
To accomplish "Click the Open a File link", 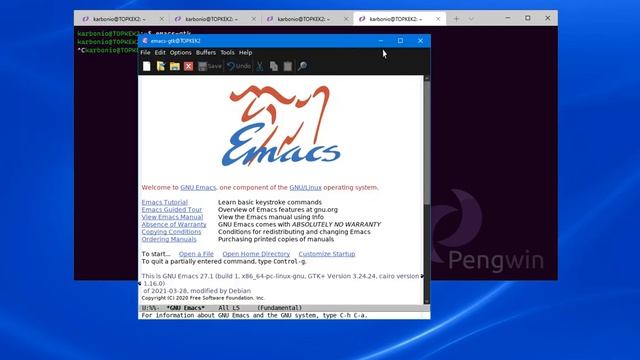I will 196,254.
